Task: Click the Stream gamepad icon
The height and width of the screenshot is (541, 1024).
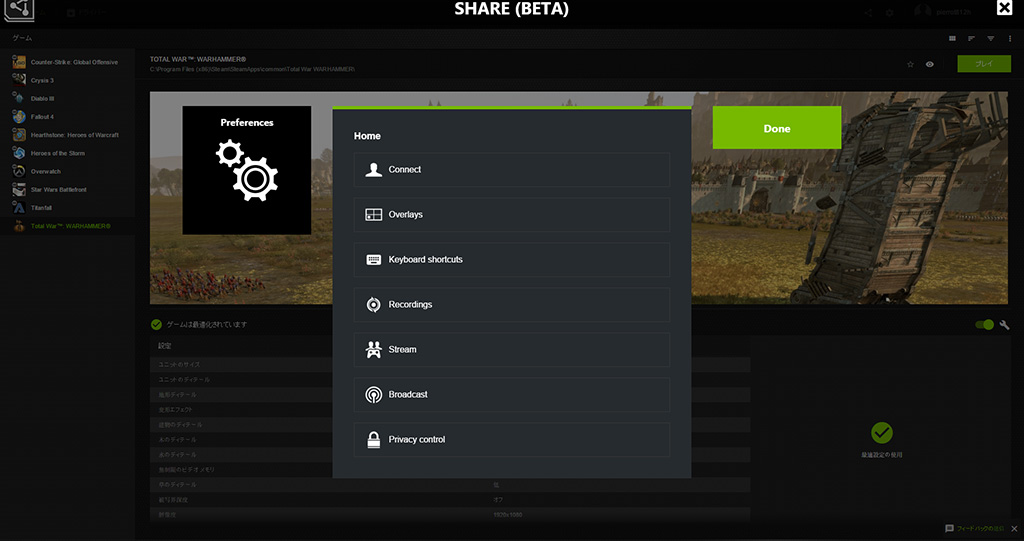Action: [x=374, y=350]
